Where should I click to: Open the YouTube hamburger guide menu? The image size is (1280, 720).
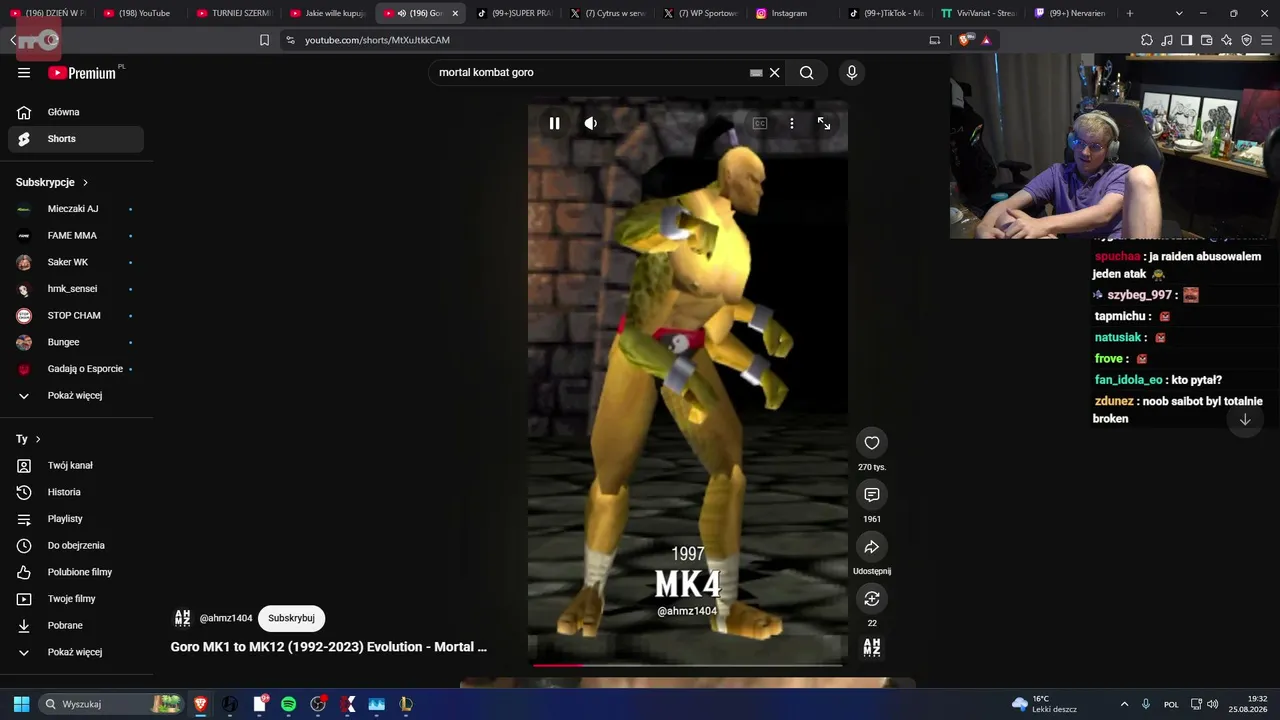click(x=24, y=73)
